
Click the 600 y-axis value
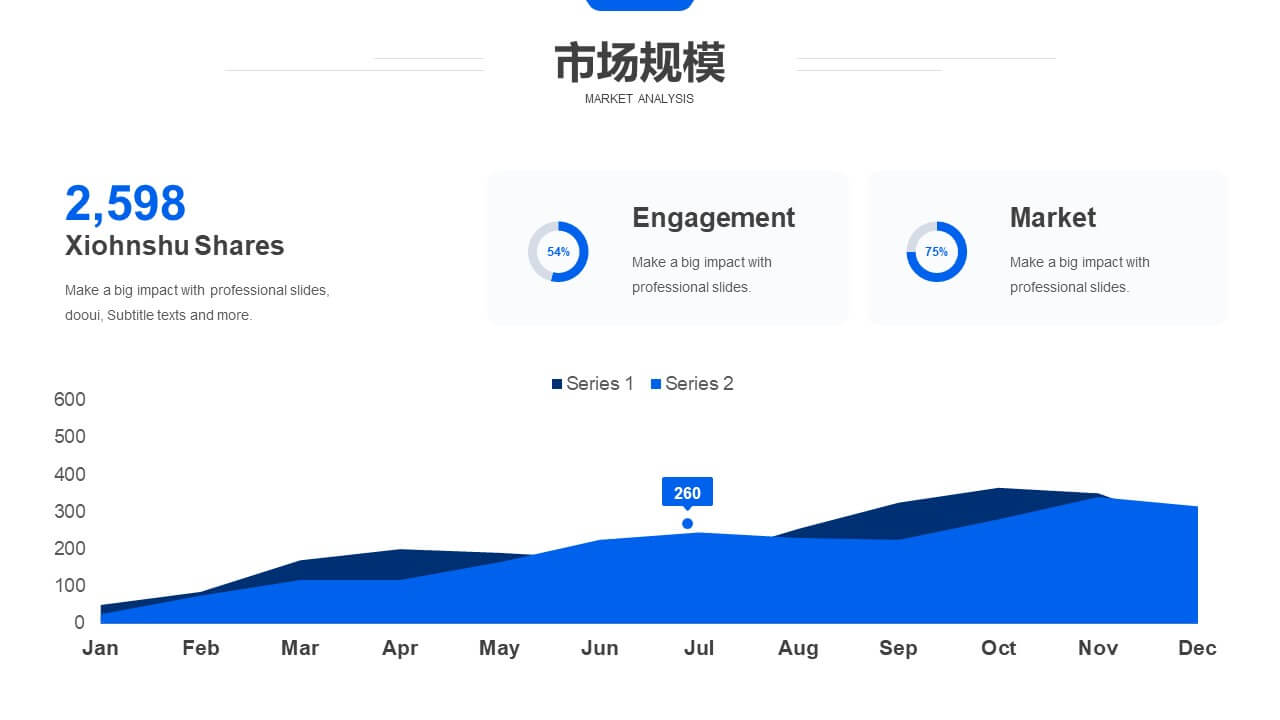70,400
